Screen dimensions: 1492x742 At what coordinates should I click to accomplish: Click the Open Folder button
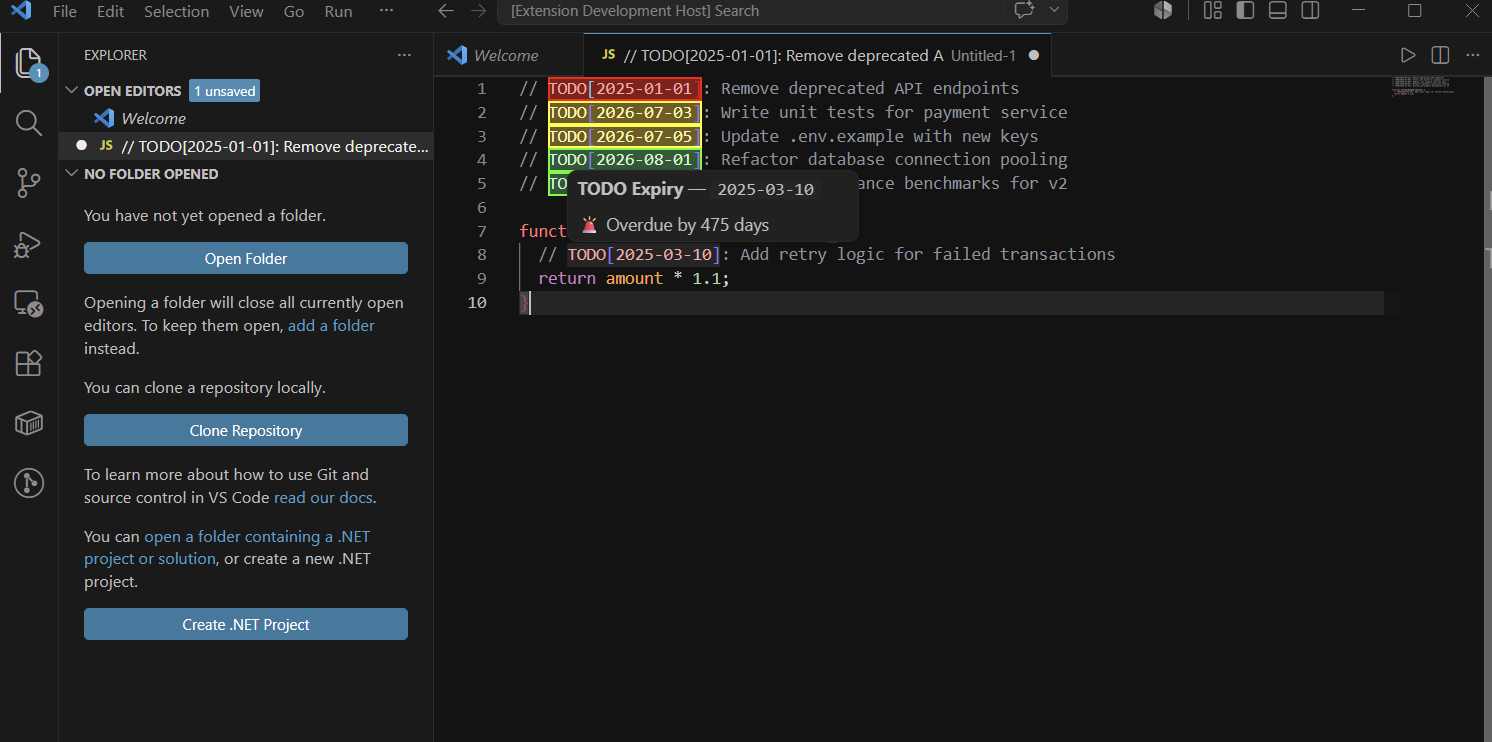point(246,258)
